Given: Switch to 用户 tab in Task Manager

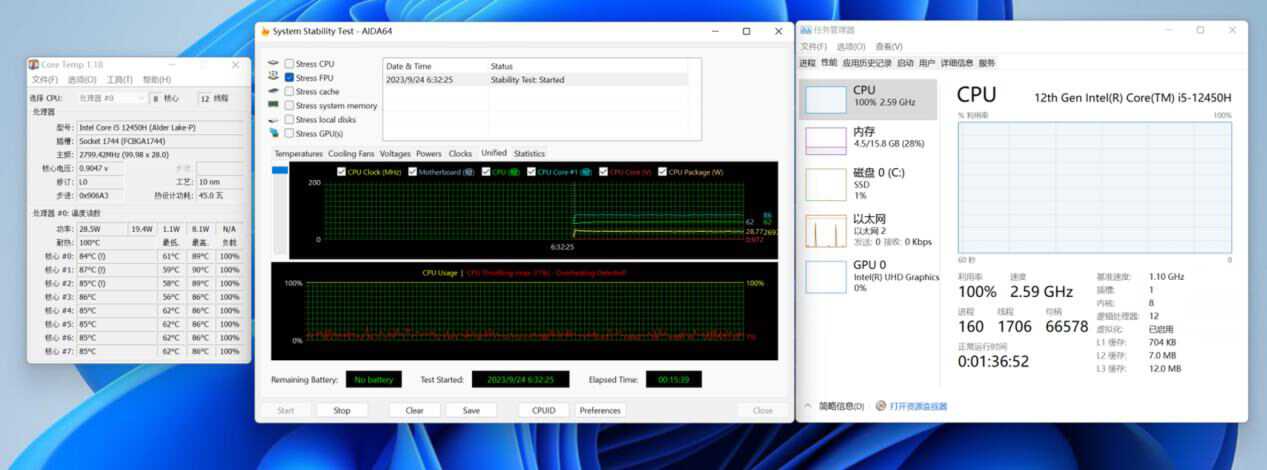Looking at the screenshot, I should coord(927,62).
